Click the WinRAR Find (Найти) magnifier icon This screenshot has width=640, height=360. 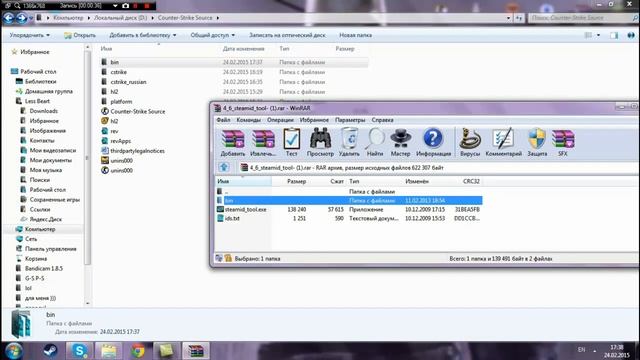[x=375, y=142]
